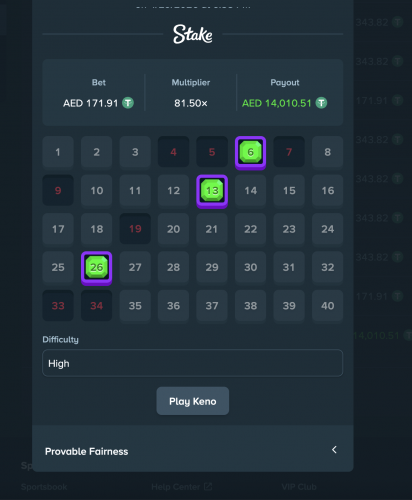Toggle keno tile number 16
412x500 pixels.
tap(328, 190)
